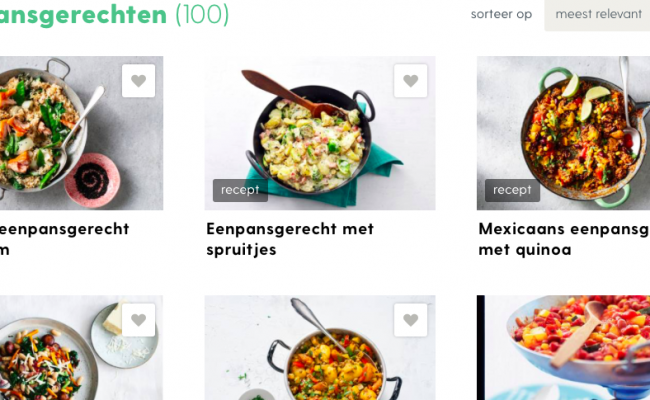Image resolution: width=650 pixels, height=400 pixels.
Task: Open 'Mexicaans eenpansgerecht met quinoa' title link
Action: tap(564, 239)
